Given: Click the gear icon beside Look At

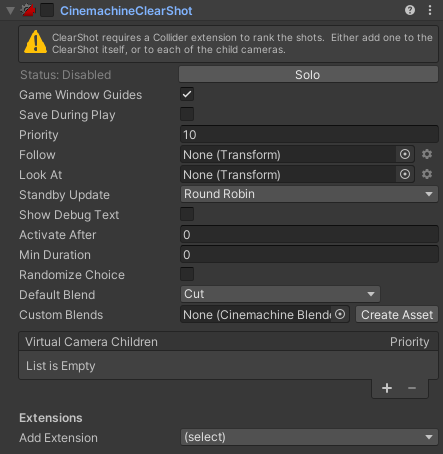Looking at the screenshot, I should (x=427, y=174).
